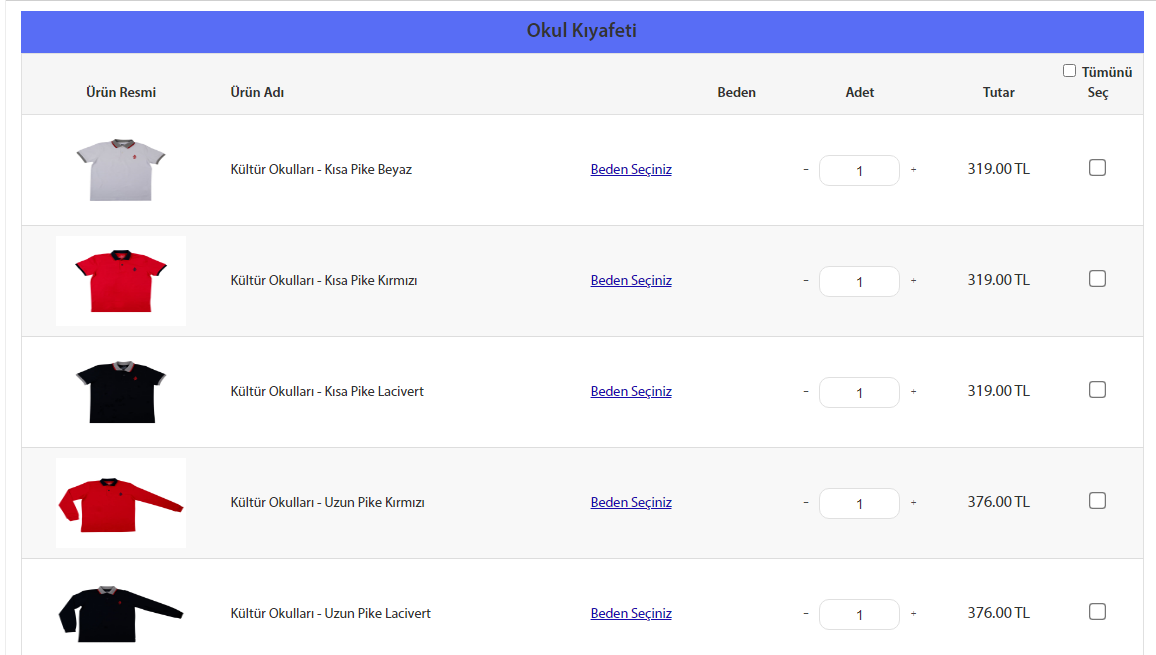
Task: Open Beden Seçiniz for Kısa Pike Beyaz
Action: tap(631, 170)
